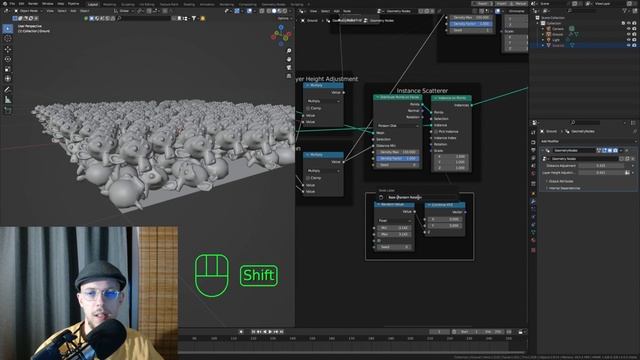Enable Pick Instance checkbox in Instance on Points
Image resolution: width=640 pixels, height=360 pixels.
coord(436,132)
